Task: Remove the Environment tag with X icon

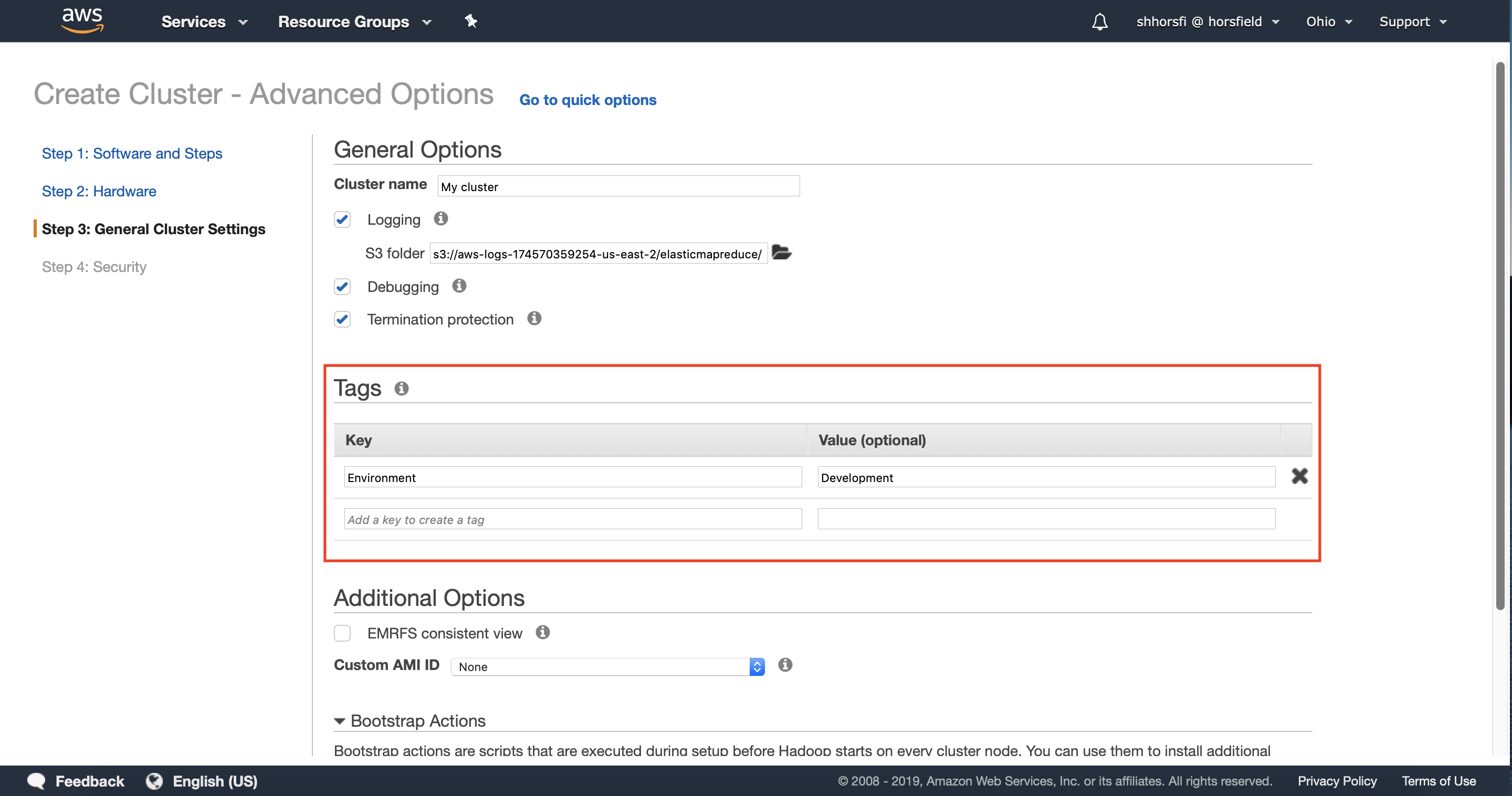Action: point(1299,476)
